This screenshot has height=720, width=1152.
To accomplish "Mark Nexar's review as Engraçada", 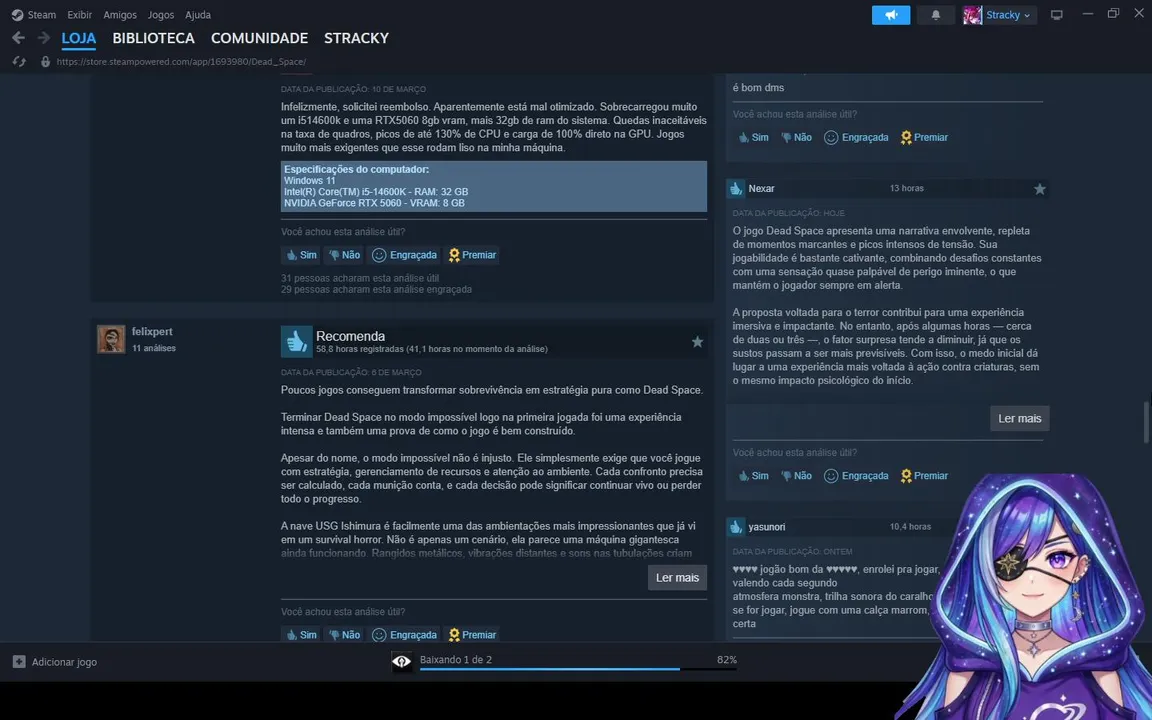I will [x=856, y=476].
